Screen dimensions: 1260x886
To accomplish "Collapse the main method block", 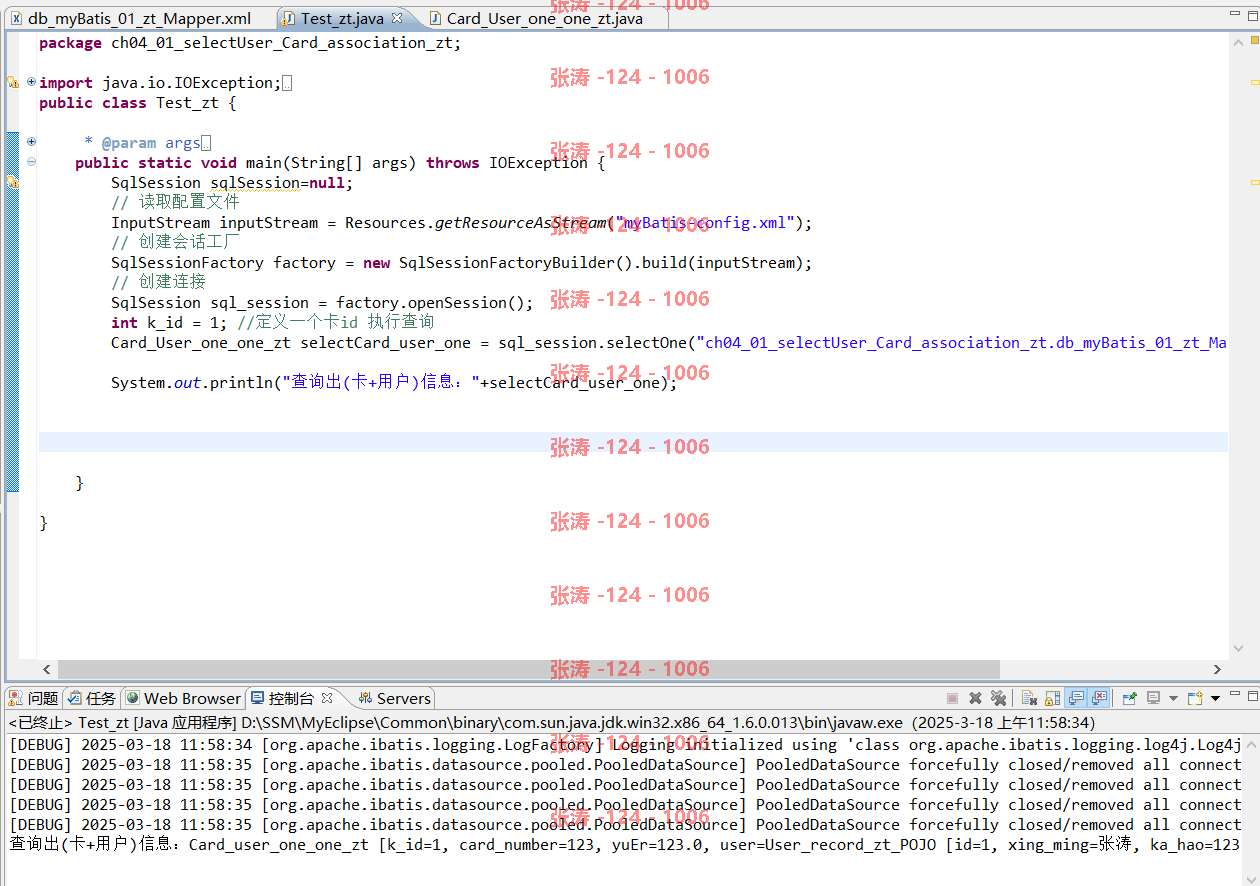I will pyautogui.click(x=31, y=162).
